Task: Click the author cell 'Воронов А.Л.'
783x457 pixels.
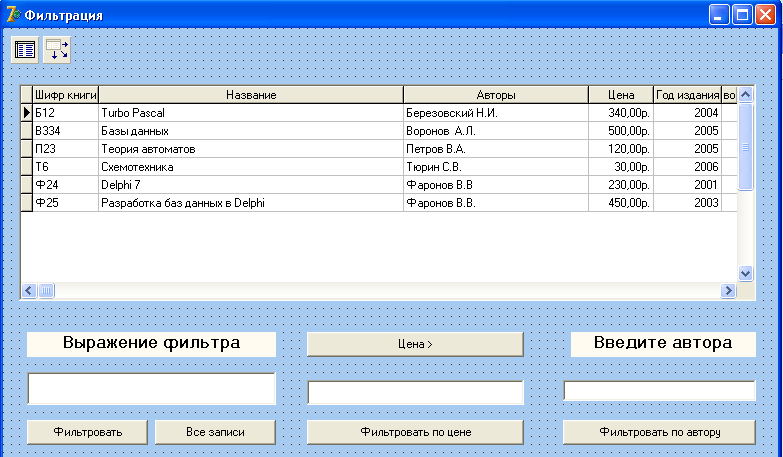Action: pyautogui.click(x=496, y=131)
